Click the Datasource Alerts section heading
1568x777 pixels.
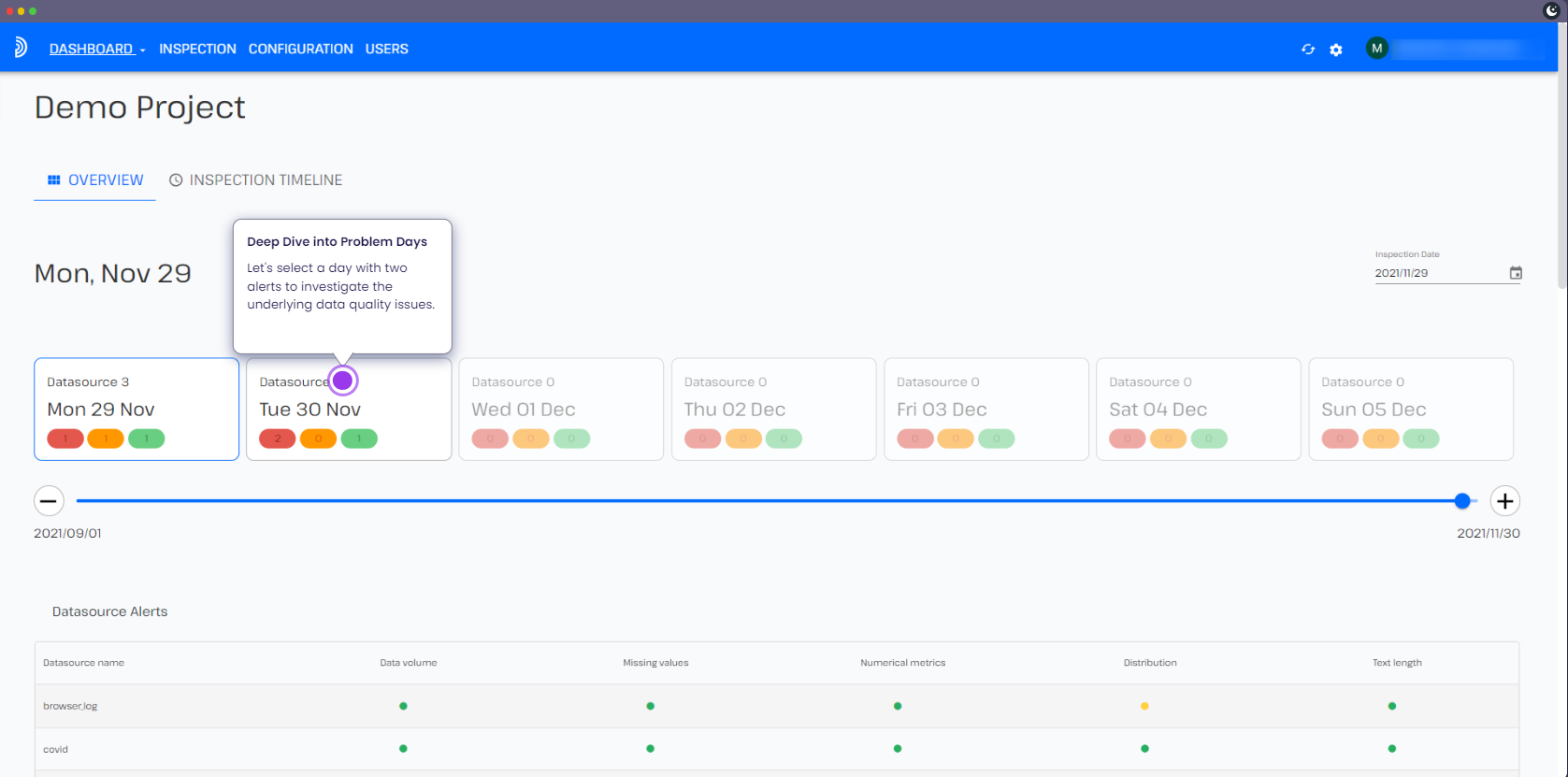tap(110, 612)
